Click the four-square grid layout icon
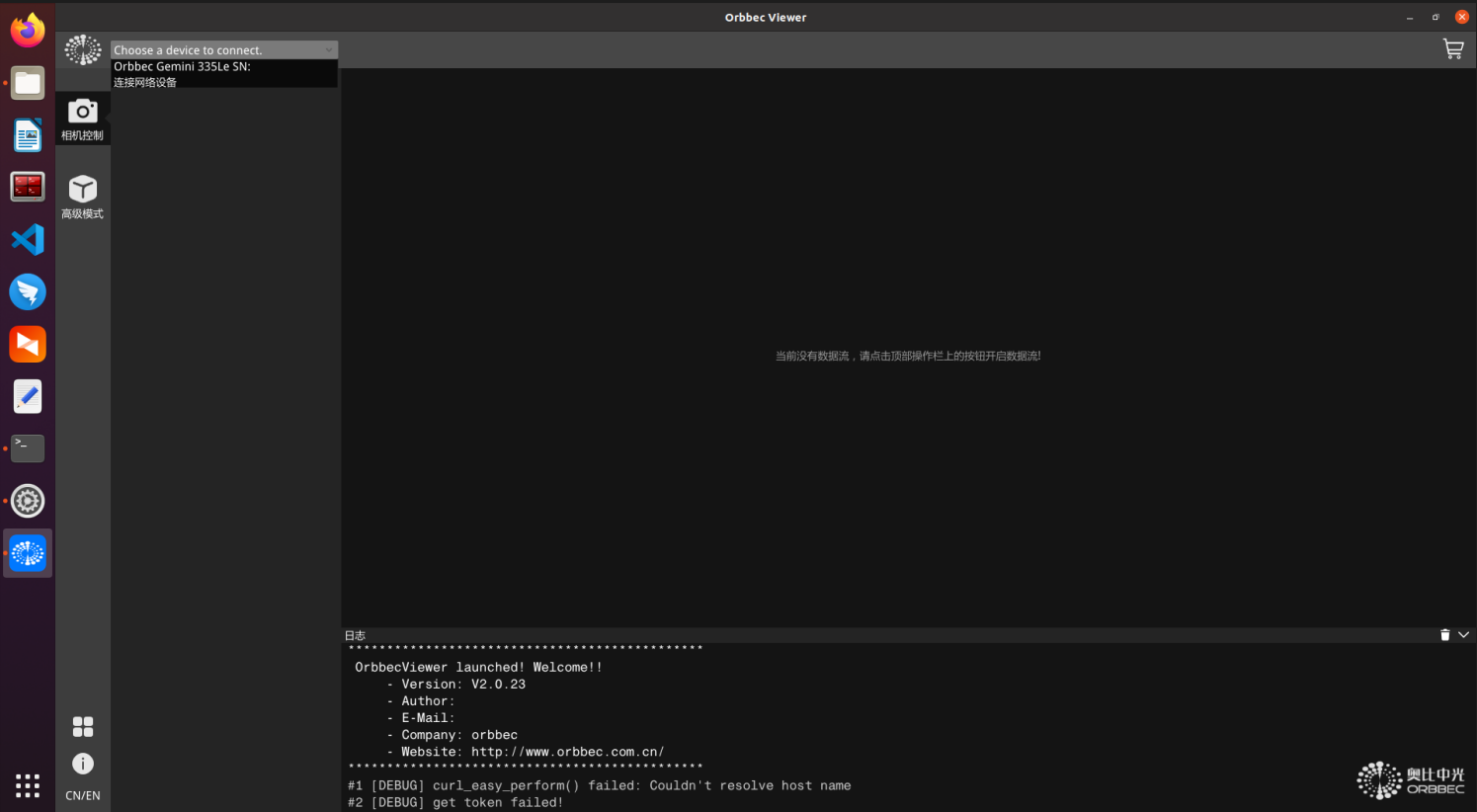The height and width of the screenshot is (812, 1477). click(83, 727)
